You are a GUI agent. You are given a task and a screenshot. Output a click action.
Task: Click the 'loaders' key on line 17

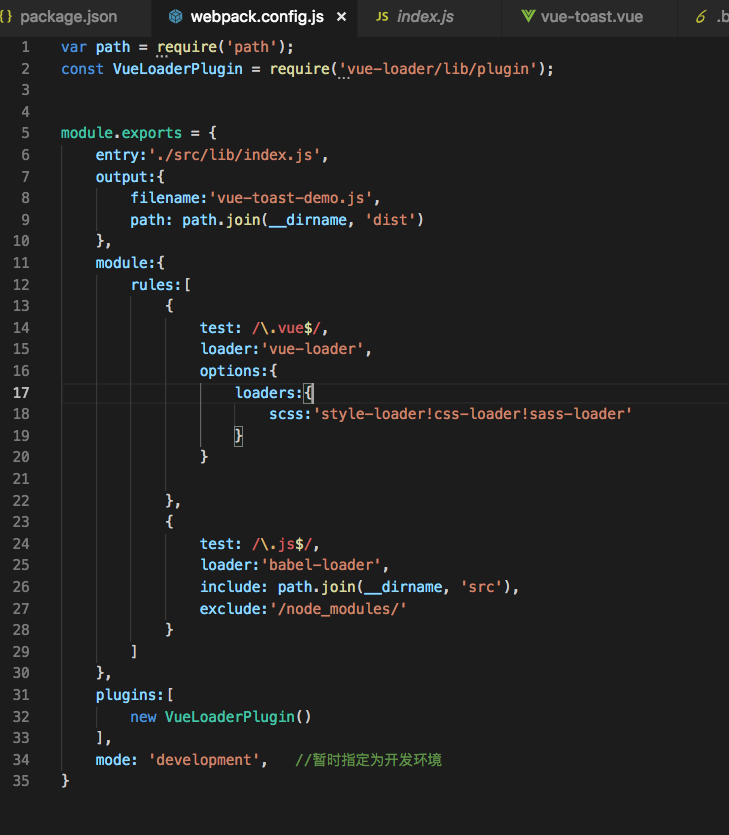(x=265, y=393)
